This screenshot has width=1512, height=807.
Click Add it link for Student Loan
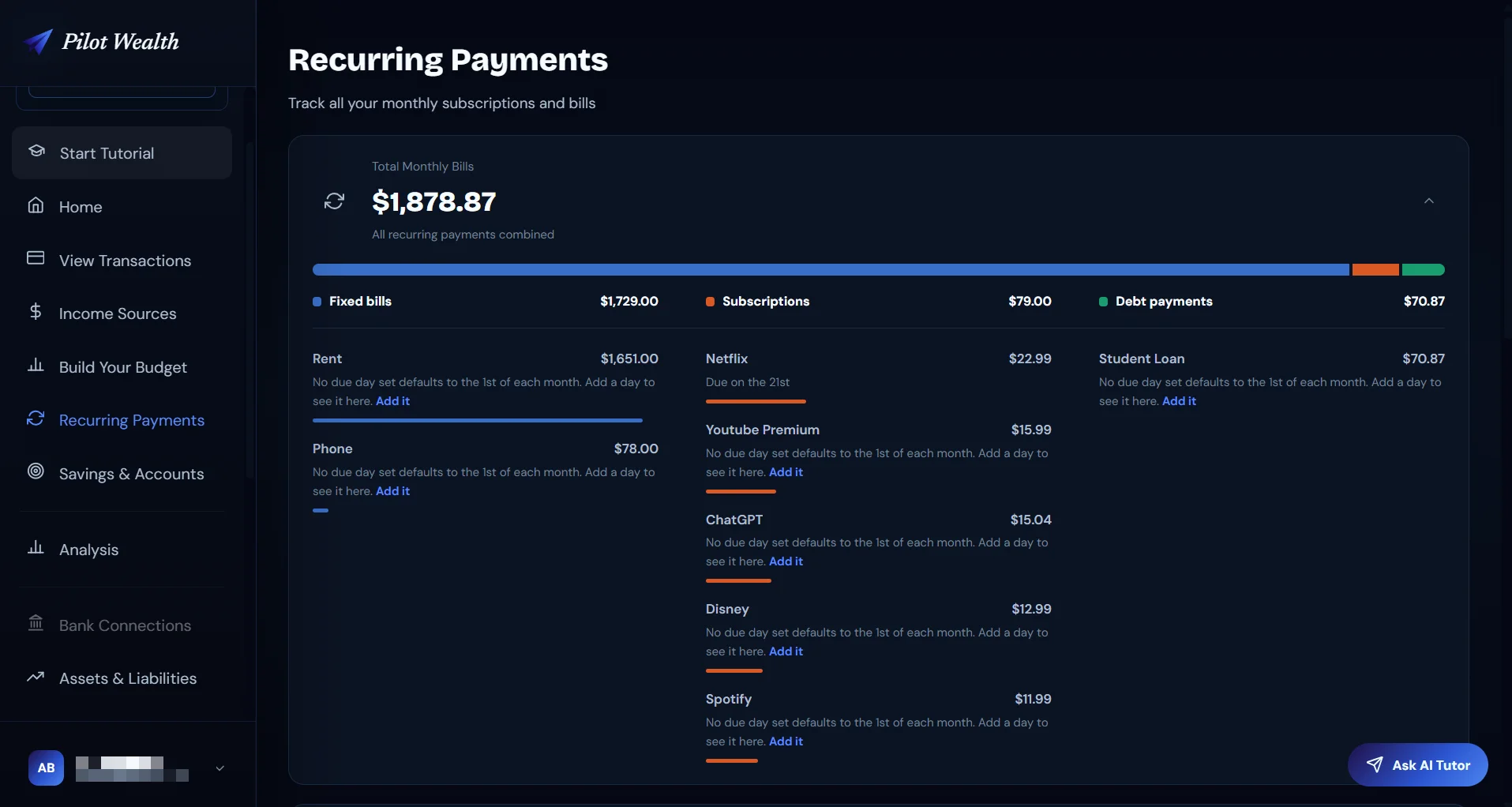[x=1179, y=401]
